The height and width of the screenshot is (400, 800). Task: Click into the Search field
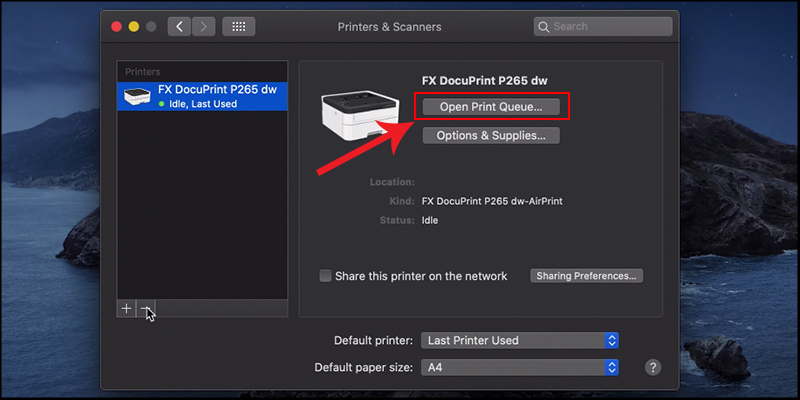(603, 27)
